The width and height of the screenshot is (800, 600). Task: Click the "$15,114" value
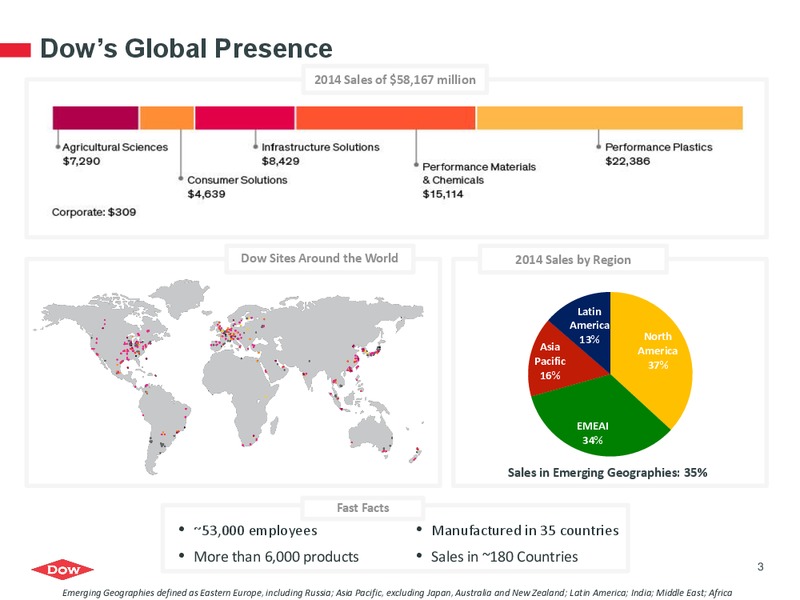click(x=443, y=194)
